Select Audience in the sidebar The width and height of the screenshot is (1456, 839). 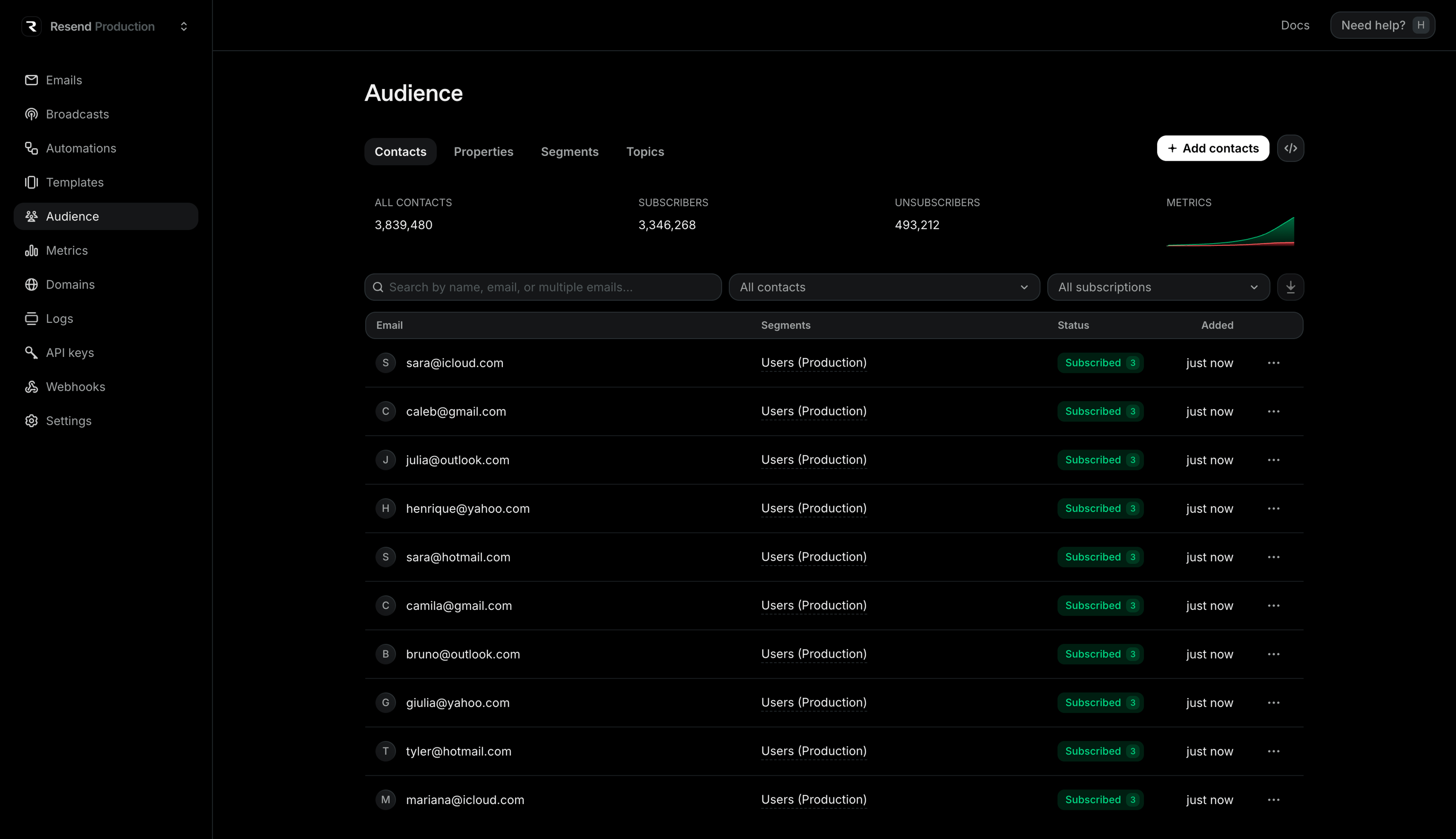(106, 216)
